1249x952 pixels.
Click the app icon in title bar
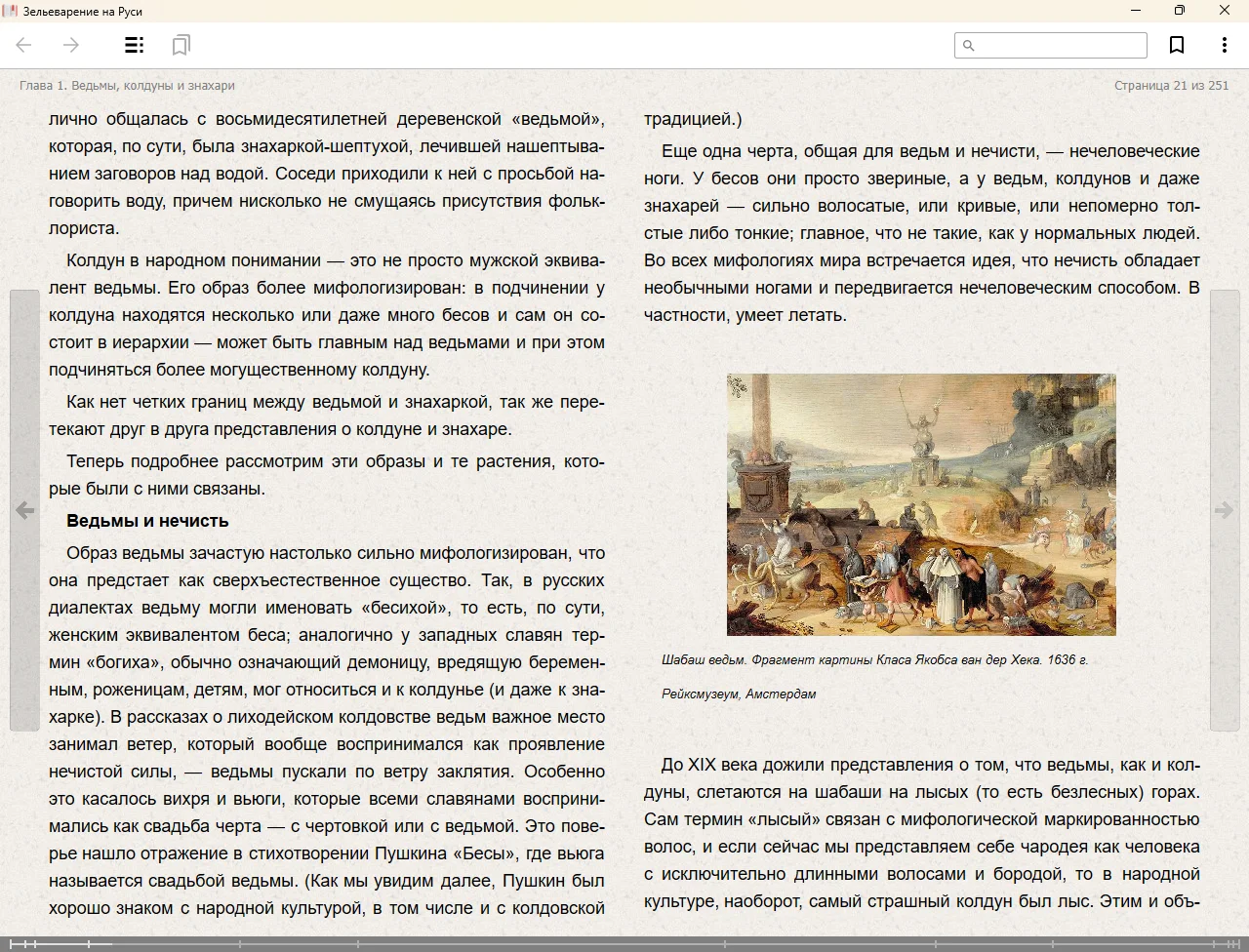point(11,11)
